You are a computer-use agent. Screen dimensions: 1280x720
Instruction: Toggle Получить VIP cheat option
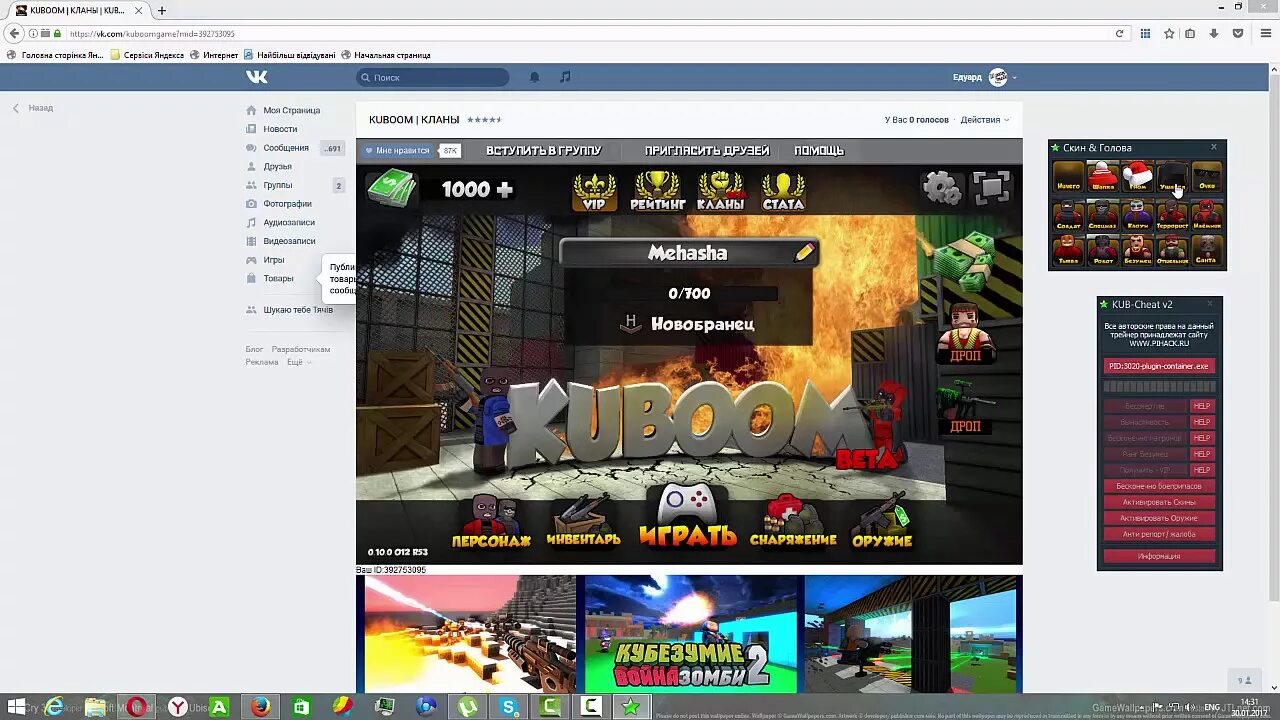pos(1145,470)
